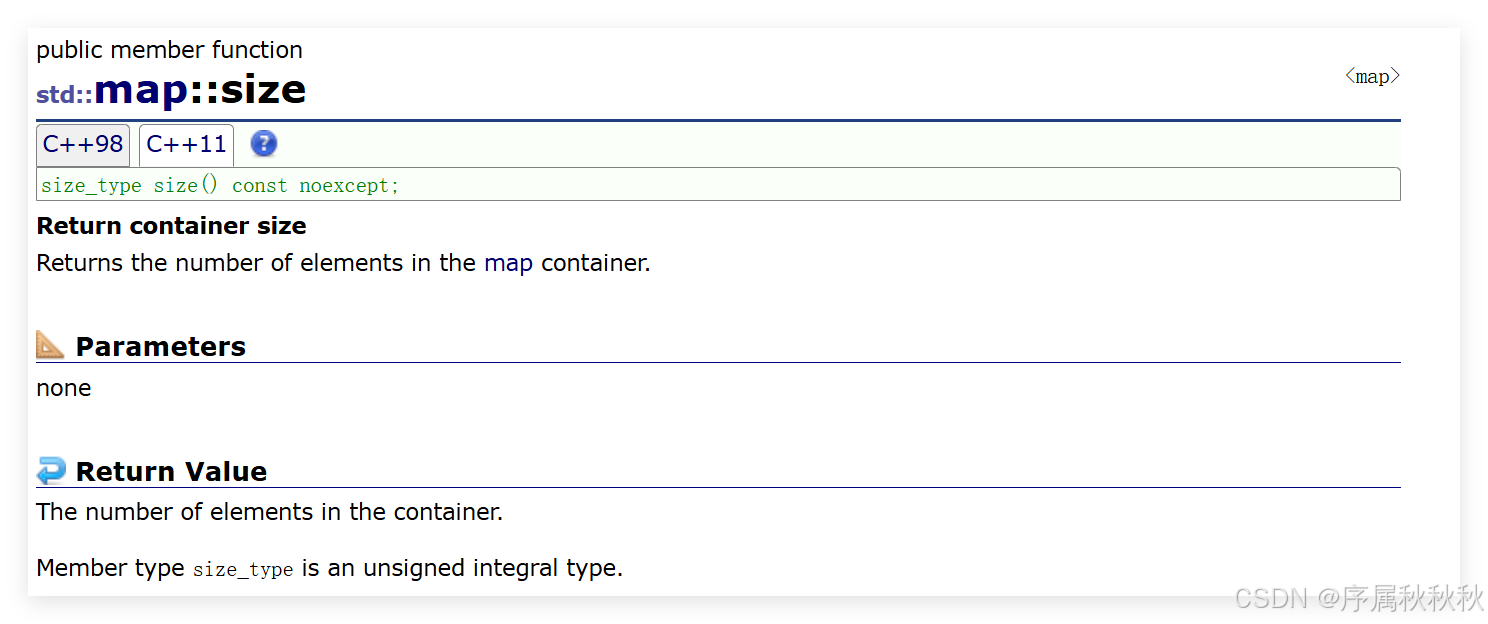The height and width of the screenshot is (624, 1488).
Task: Click the ruler icon beside Parameters
Action: [x=50, y=345]
